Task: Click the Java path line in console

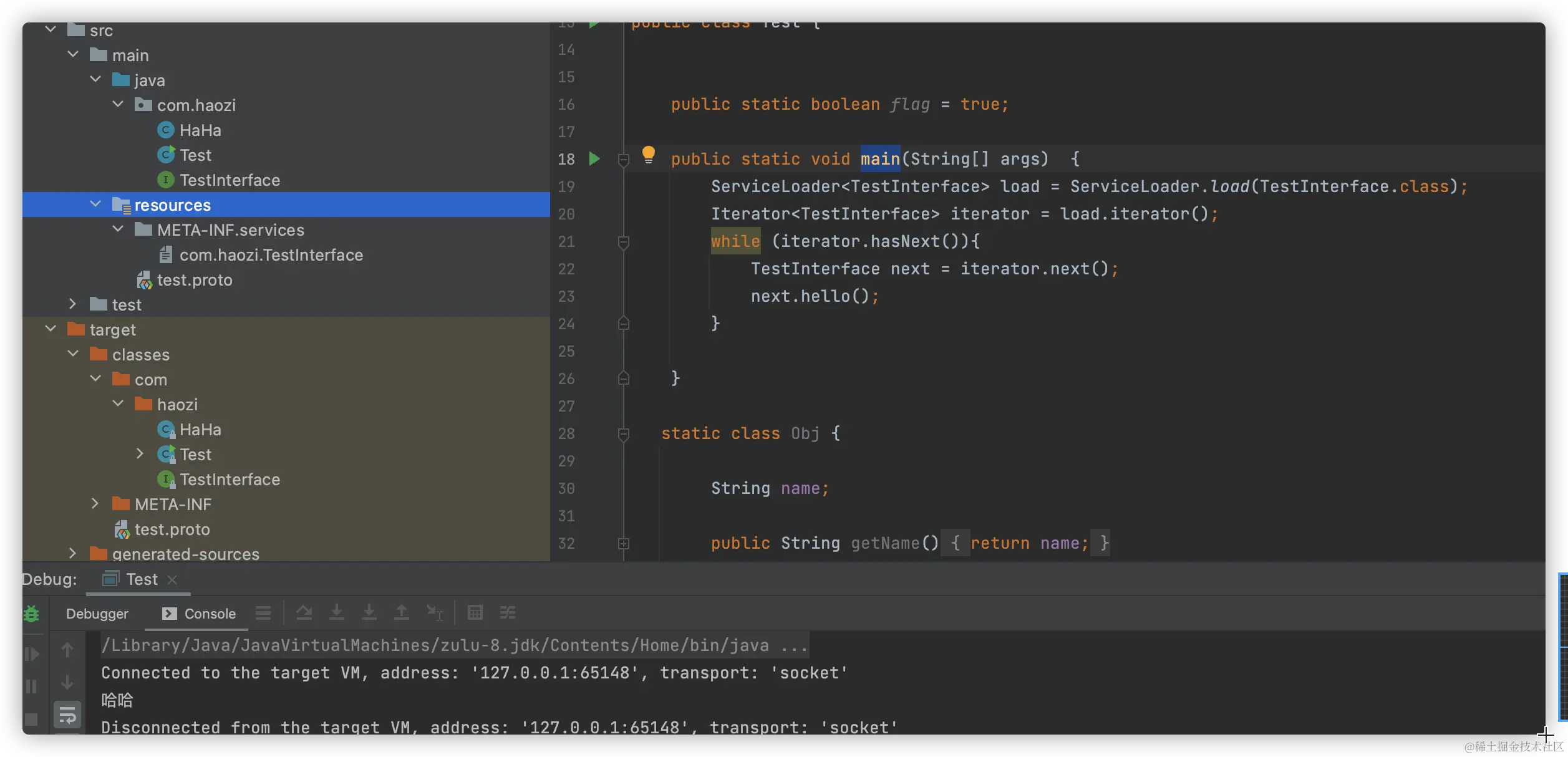Action: pos(454,645)
